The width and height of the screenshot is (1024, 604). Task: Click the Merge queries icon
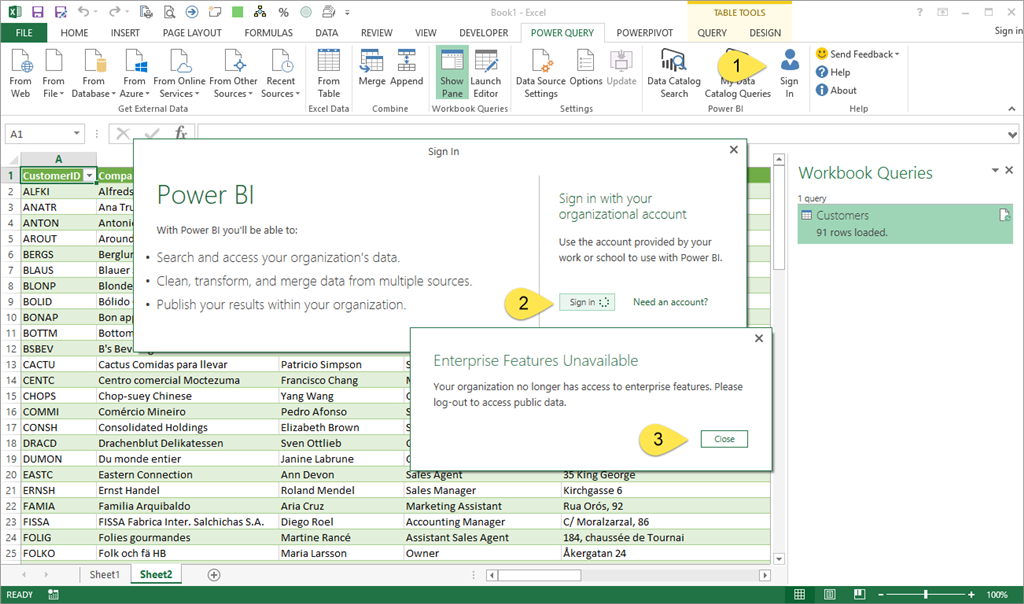click(x=371, y=62)
